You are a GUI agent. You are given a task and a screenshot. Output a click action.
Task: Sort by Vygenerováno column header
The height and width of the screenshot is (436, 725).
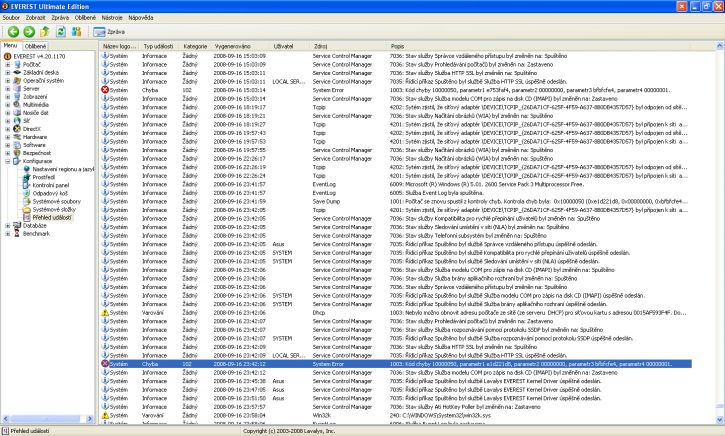coord(240,46)
